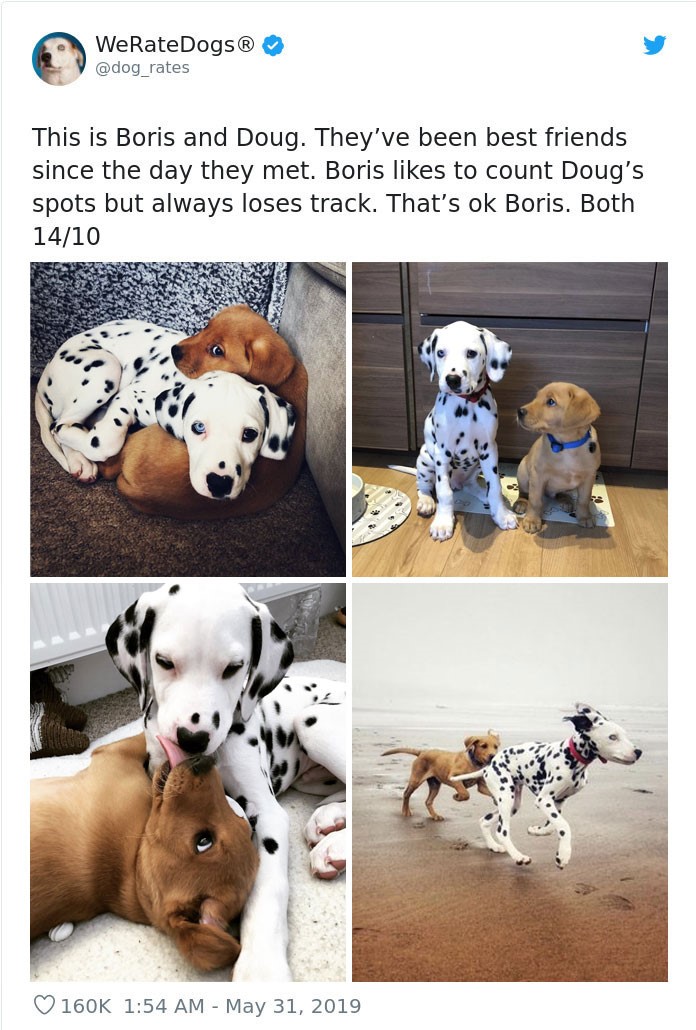Click the Dalmatian's pink tongue in photo

[x=172, y=751]
